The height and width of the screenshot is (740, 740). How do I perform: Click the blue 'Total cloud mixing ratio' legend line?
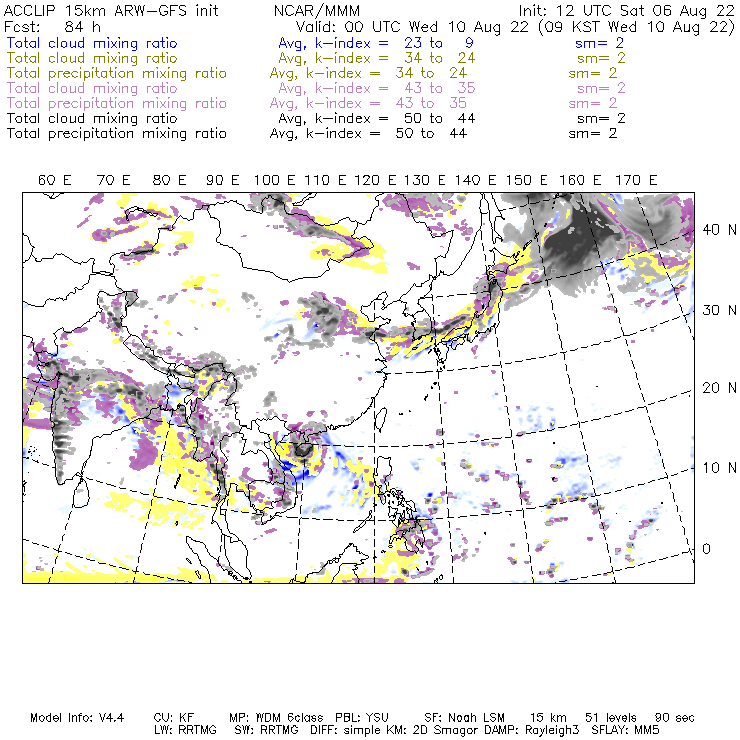[92, 43]
